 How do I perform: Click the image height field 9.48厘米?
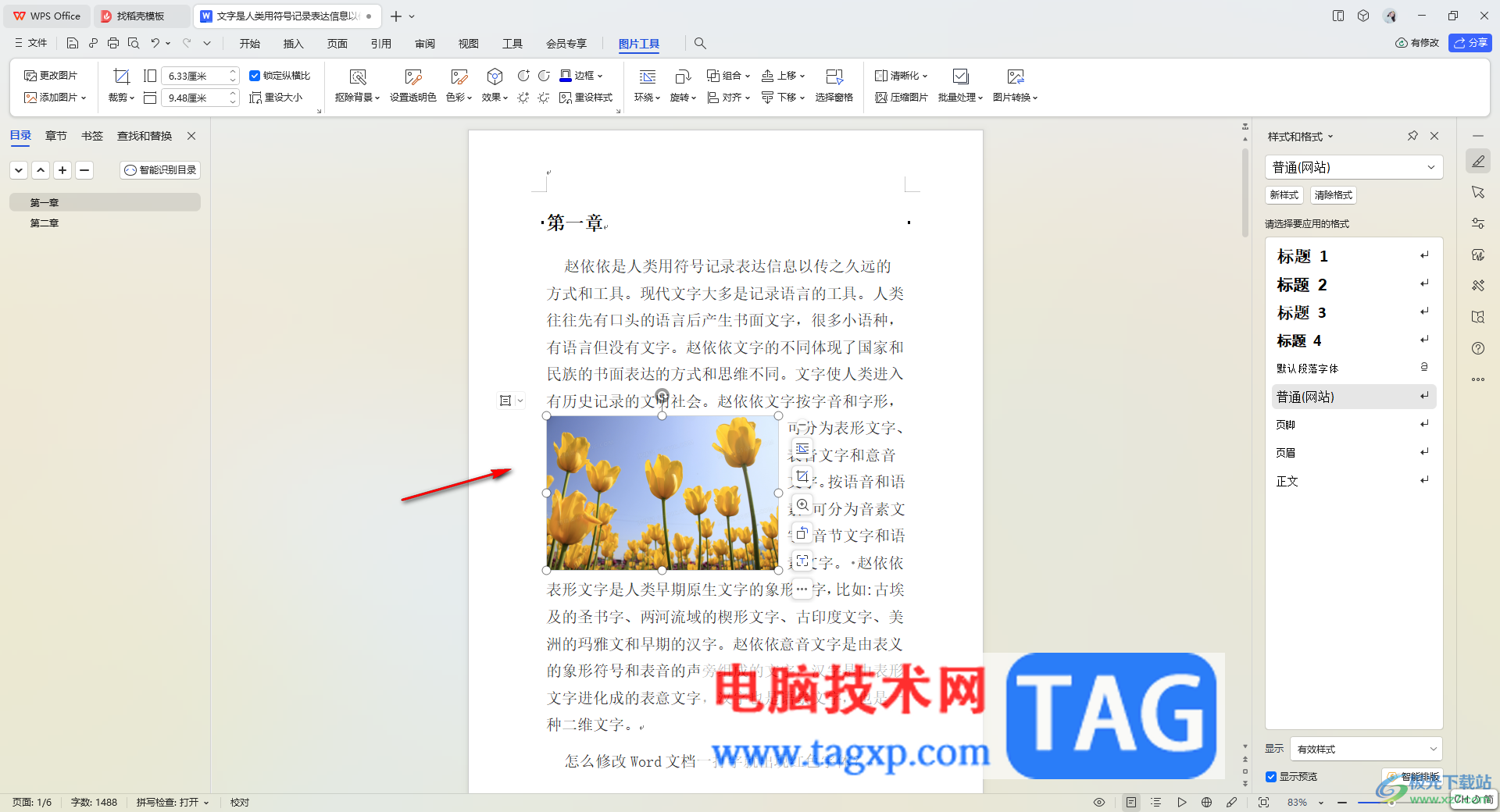(x=195, y=98)
